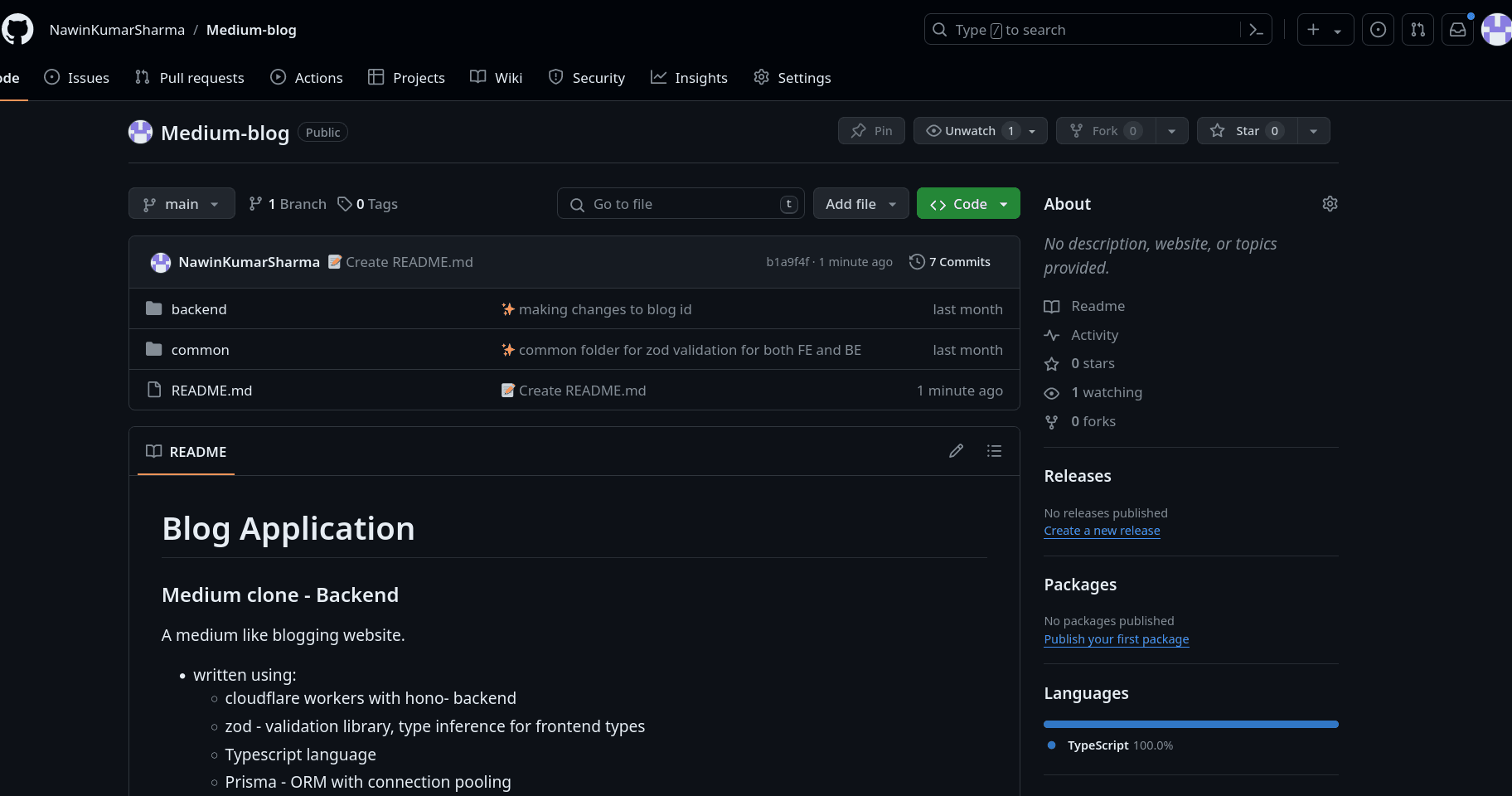
Task: Open NawinKumarSharma owner link in breadcrumb
Action: click(117, 30)
